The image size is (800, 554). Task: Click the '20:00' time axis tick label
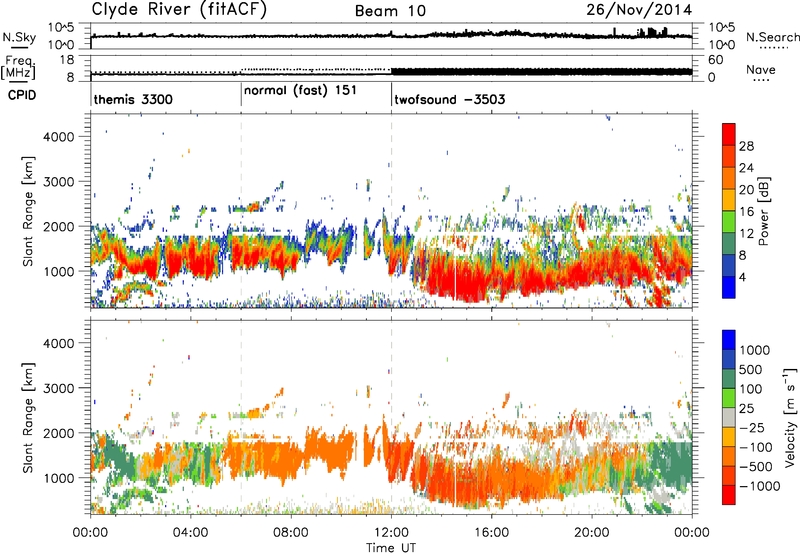tap(592, 533)
